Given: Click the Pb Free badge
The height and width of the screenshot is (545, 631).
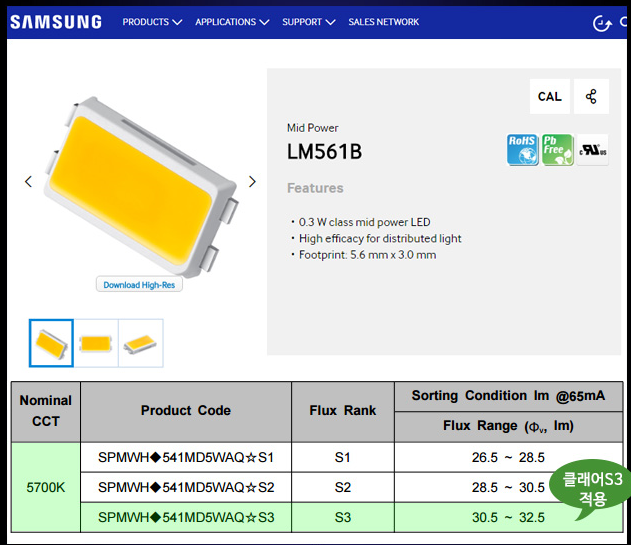Looking at the screenshot, I should point(557,150).
